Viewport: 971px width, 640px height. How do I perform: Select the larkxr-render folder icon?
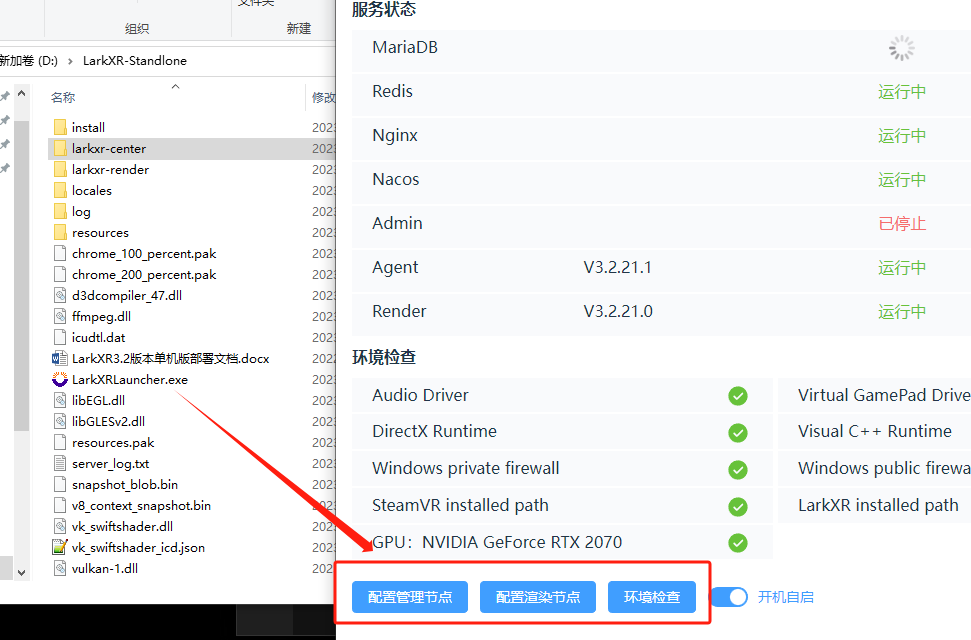click(60, 169)
